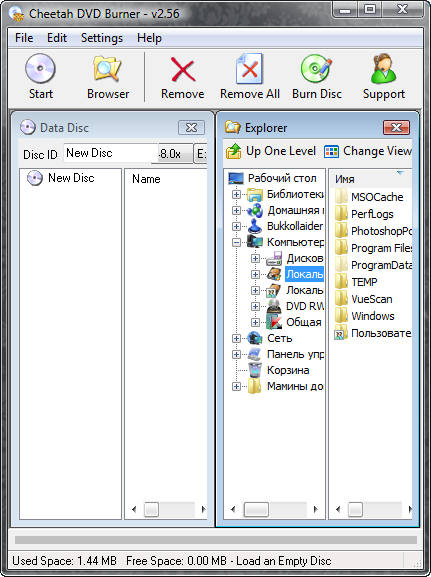Viewport: 431px width, 577px height.
Task: Close the Data Disc panel
Action: point(191,128)
